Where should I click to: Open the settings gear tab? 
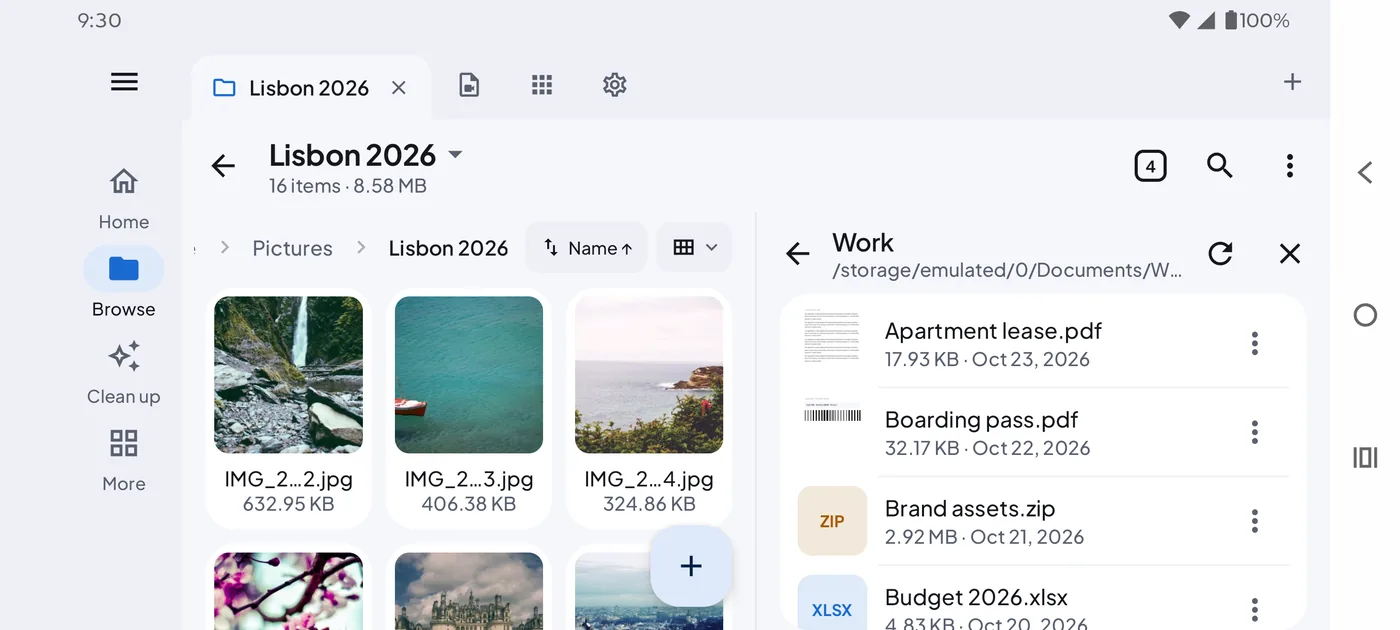tap(615, 85)
